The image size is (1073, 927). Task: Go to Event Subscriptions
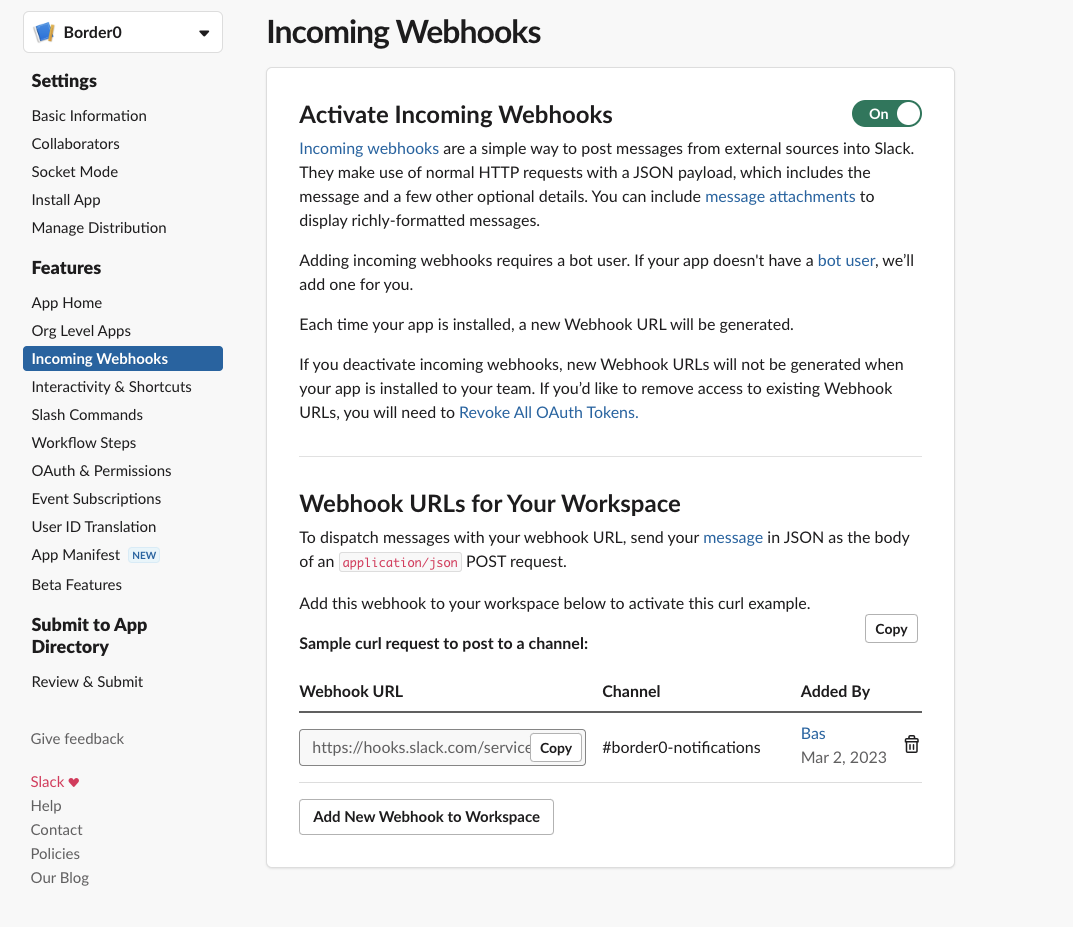pos(96,499)
